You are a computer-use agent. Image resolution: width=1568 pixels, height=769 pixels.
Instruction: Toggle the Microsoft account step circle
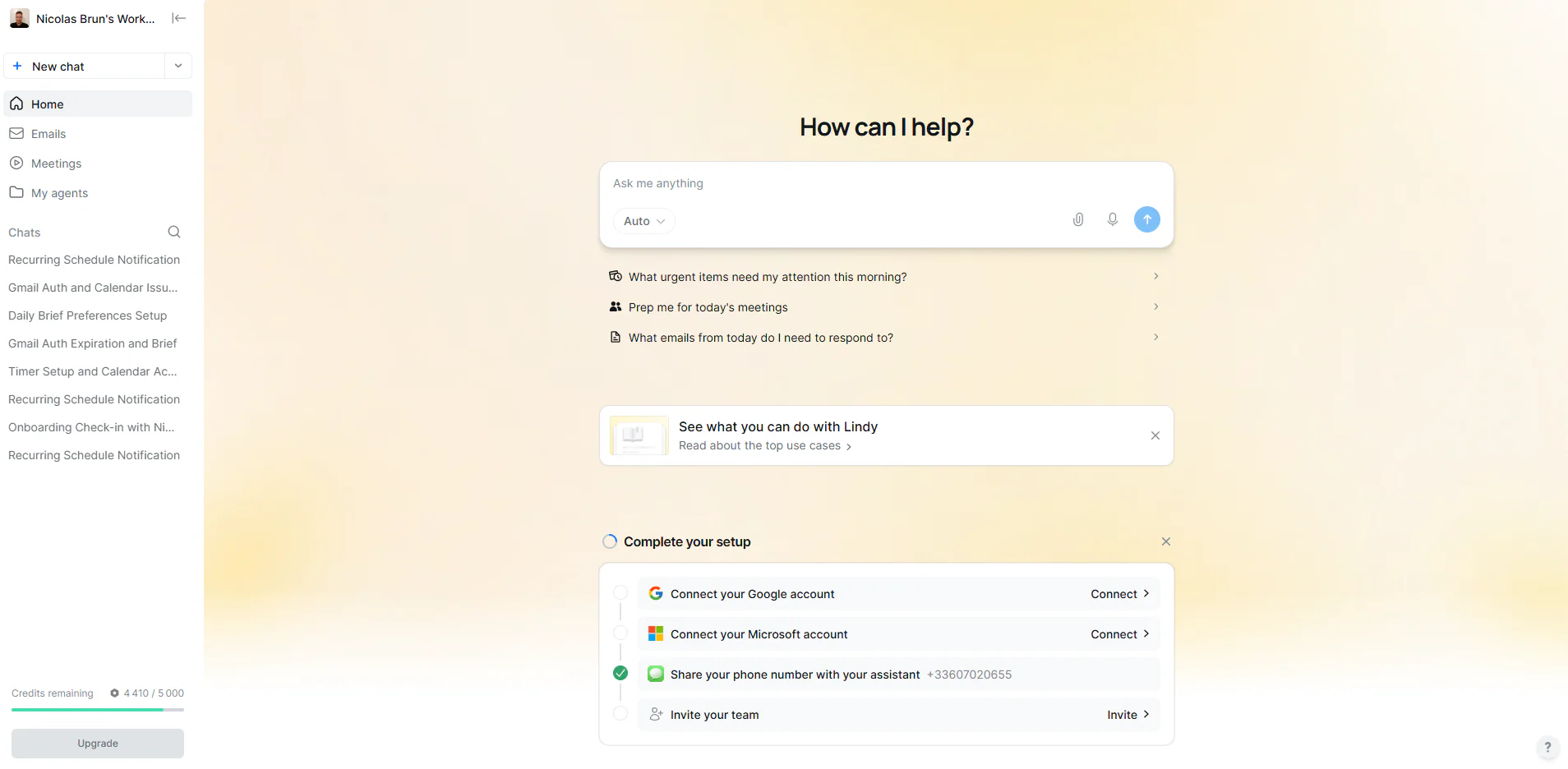tap(620, 633)
